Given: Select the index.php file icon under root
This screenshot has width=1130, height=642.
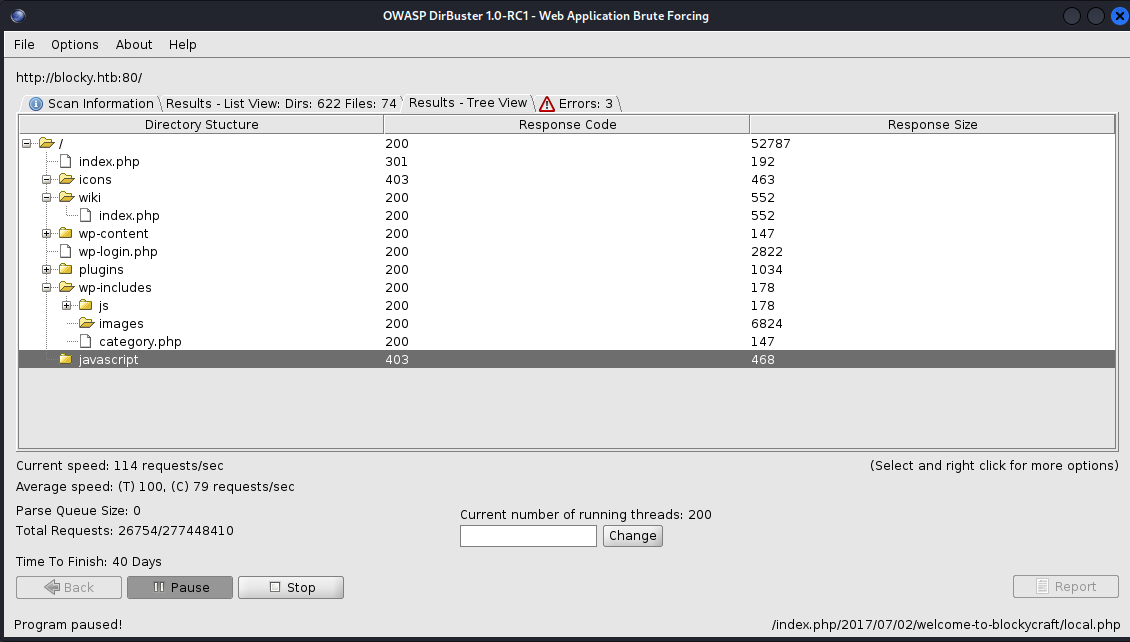Looking at the screenshot, I should tap(66, 161).
